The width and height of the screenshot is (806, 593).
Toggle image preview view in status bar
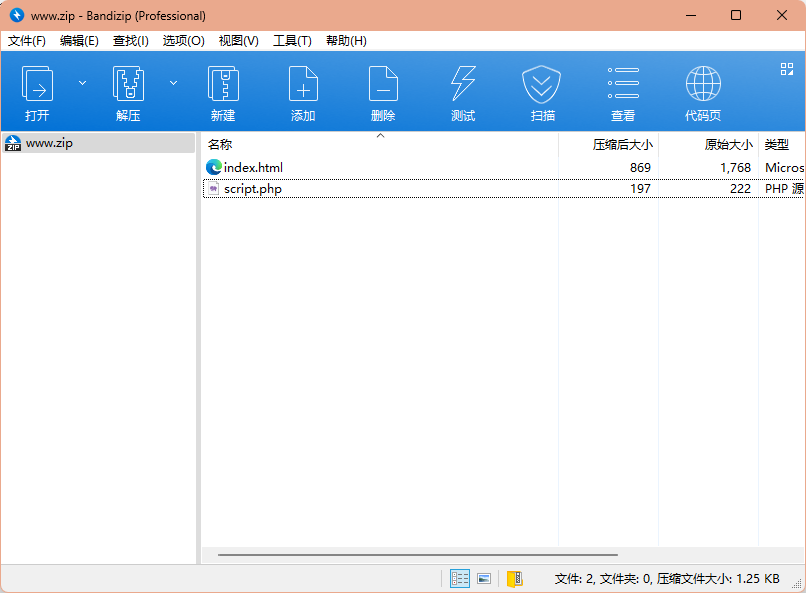click(x=484, y=579)
